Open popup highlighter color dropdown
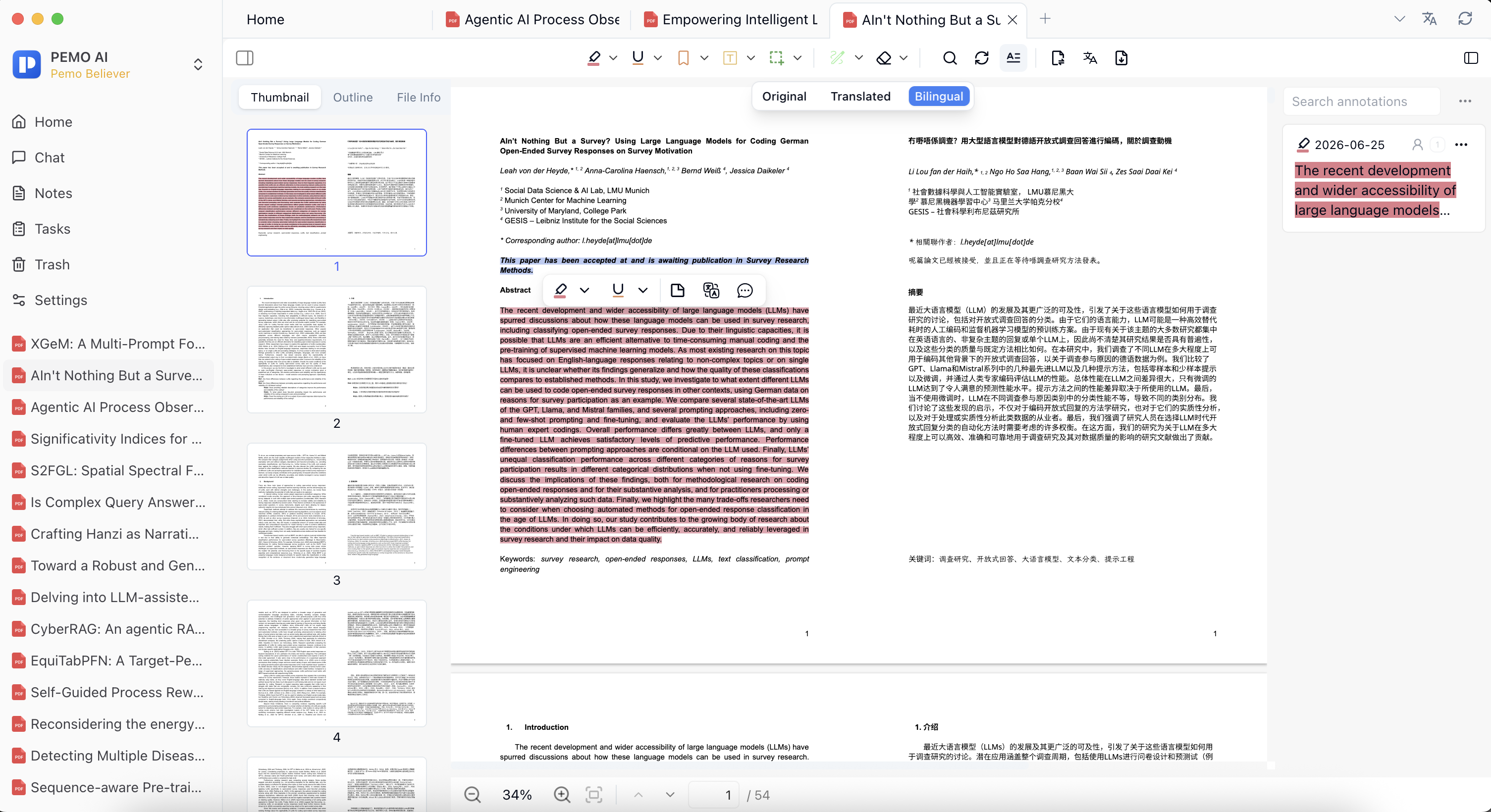1491x812 pixels. point(585,290)
